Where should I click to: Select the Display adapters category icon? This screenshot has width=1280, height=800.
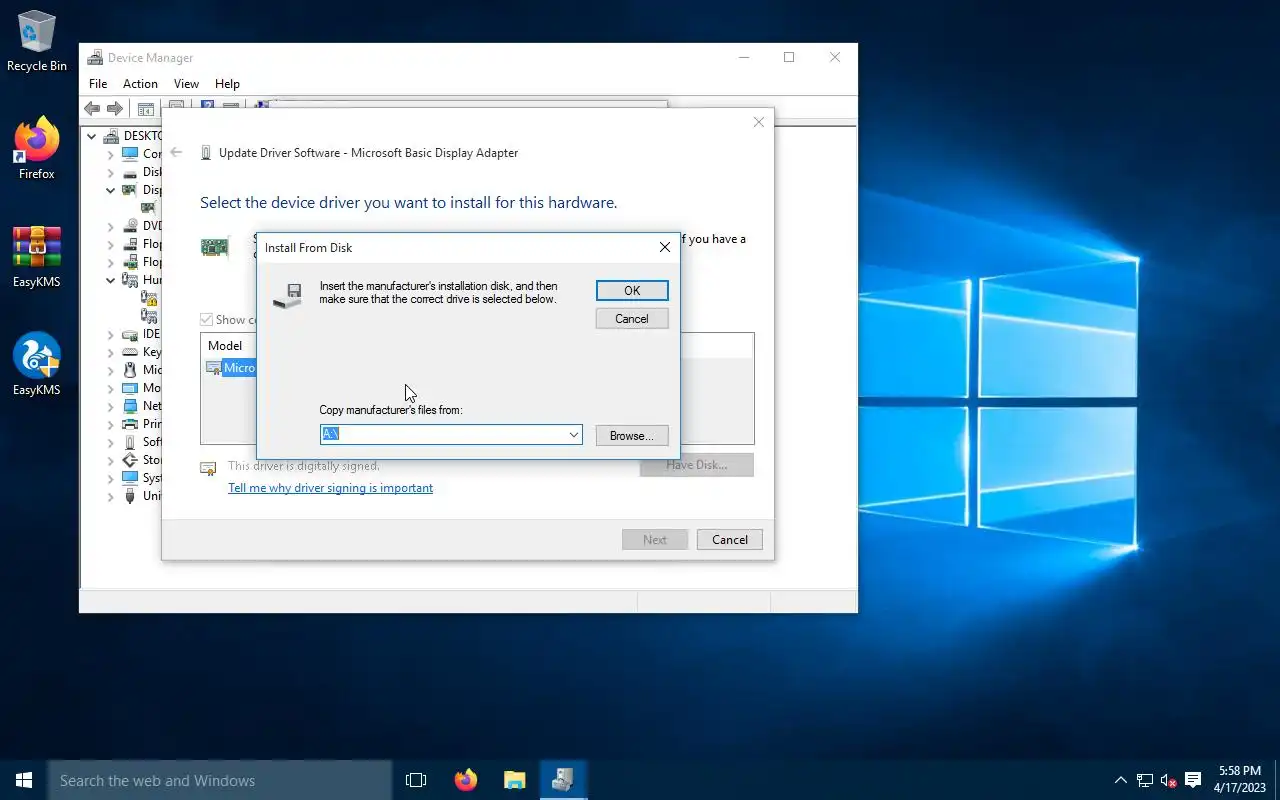click(130, 190)
